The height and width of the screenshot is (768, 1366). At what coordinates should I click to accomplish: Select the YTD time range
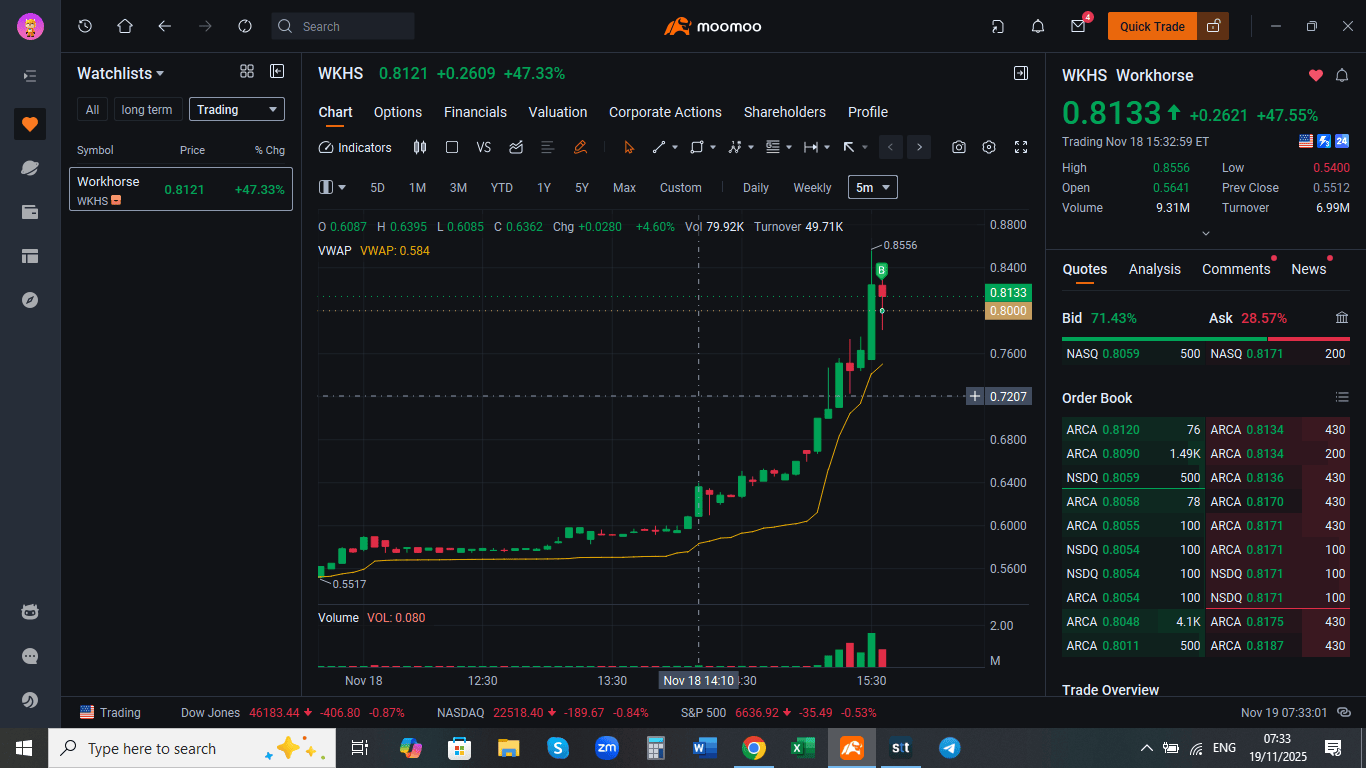(x=501, y=188)
